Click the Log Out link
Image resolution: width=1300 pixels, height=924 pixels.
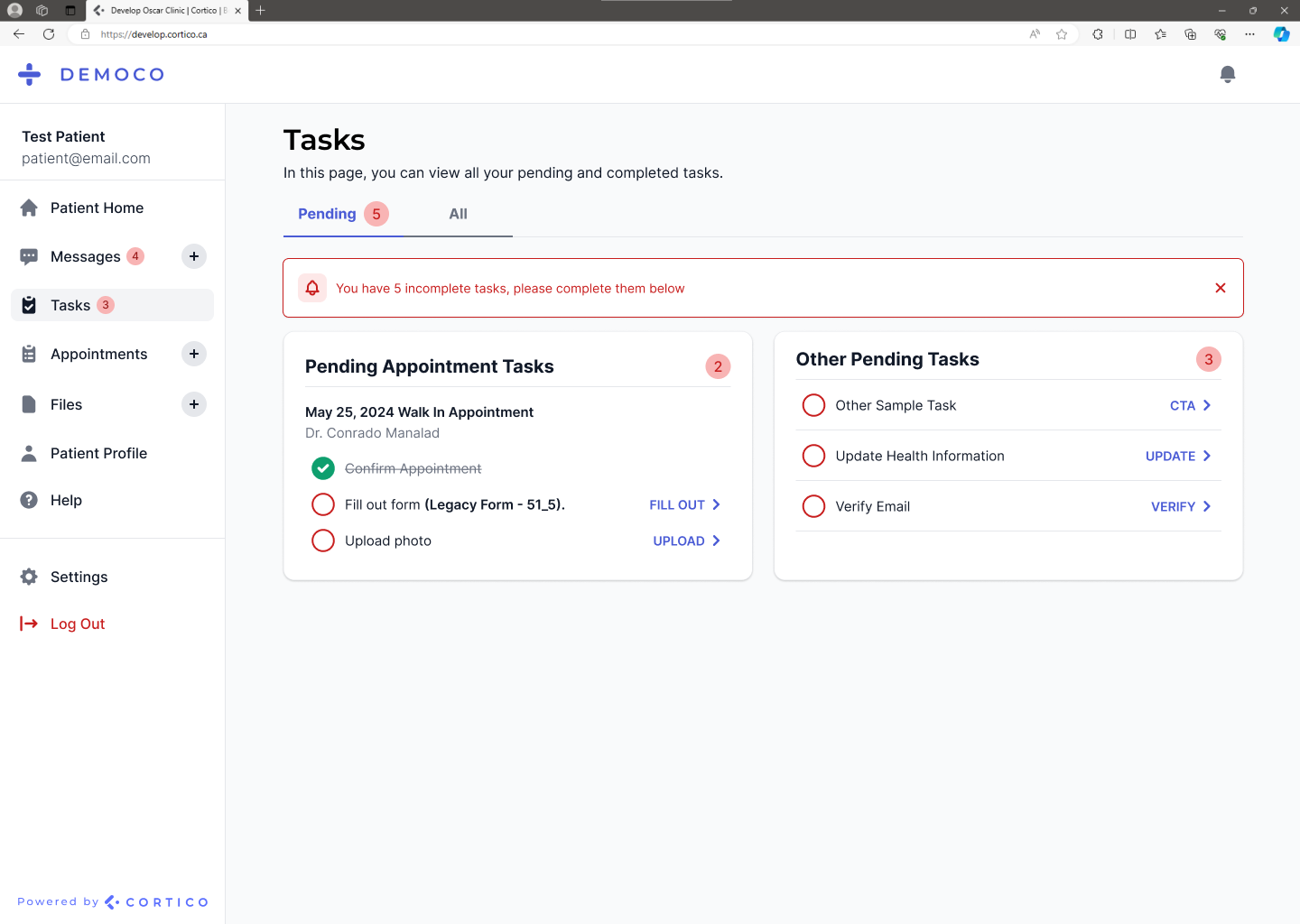[x=78, y=624]
